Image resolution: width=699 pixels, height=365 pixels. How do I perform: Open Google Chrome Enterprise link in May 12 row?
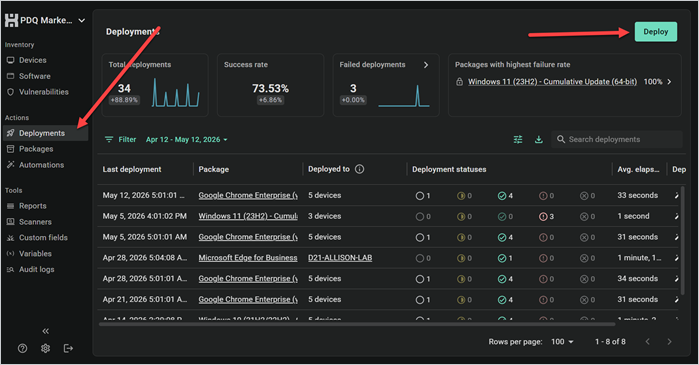pyautogui.click(x=248, y=195)
